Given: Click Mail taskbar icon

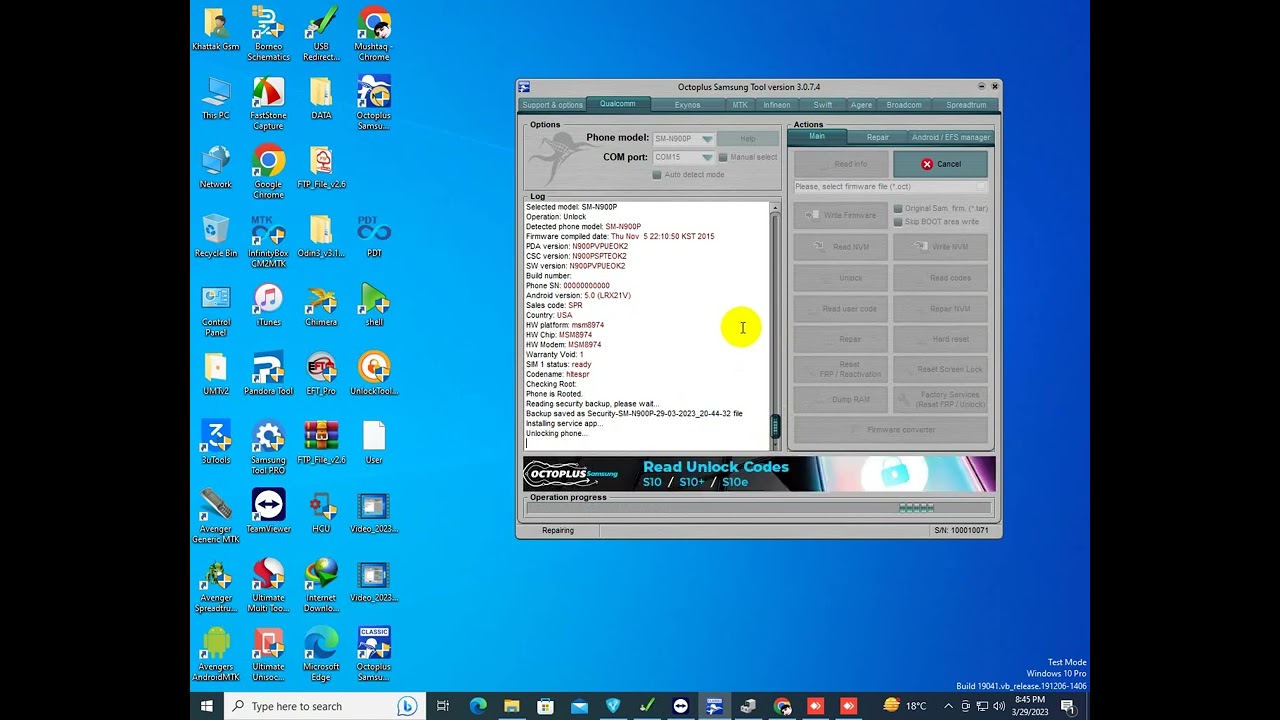Looking at the screenshot, I should [579, 706].
